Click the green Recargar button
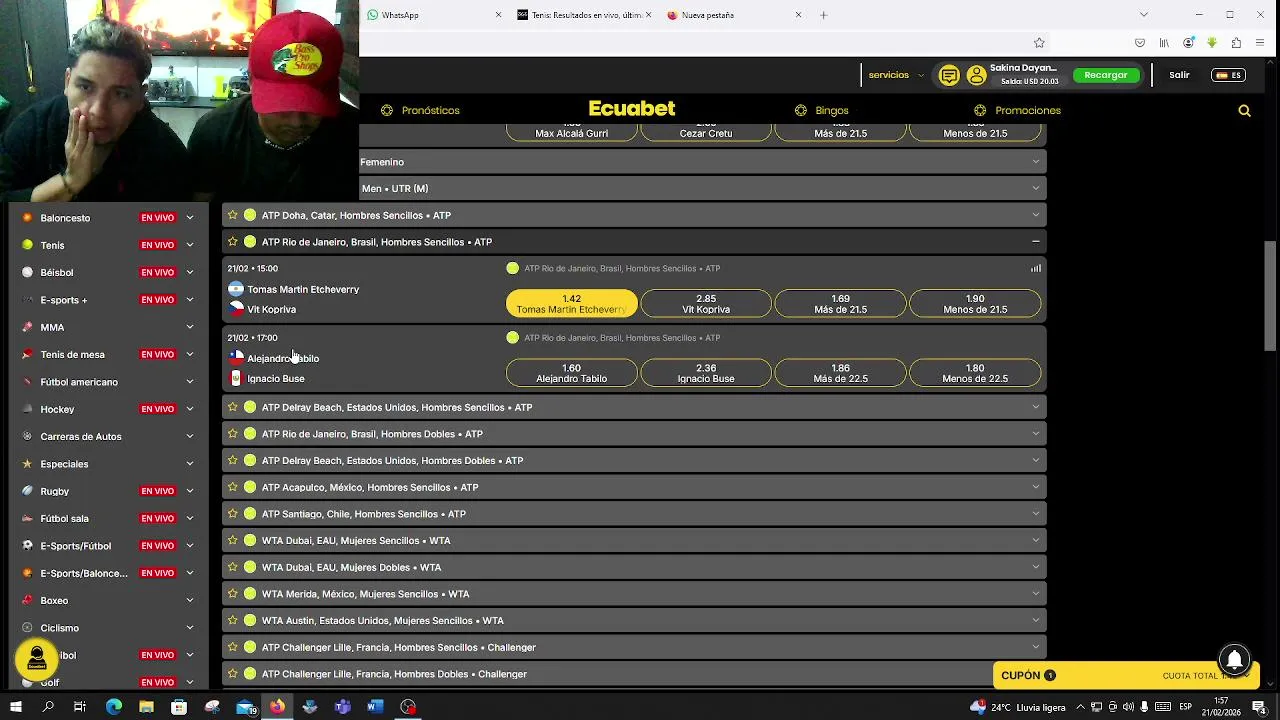The image size is (1280, 720). [1106, 75]
